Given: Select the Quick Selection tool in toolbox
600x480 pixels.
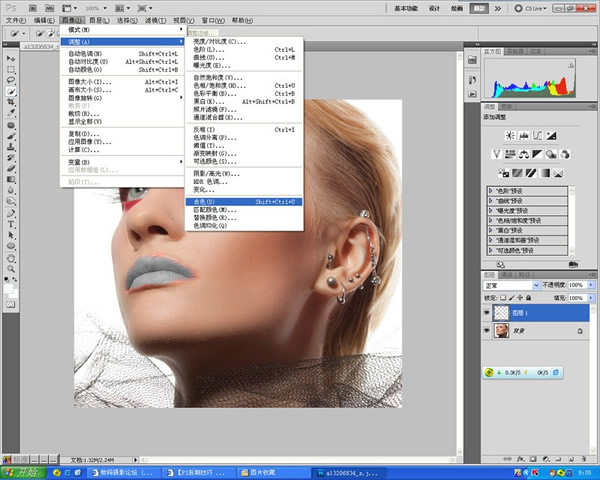Looking at the screenshot, I should click(x=11, y=91).
